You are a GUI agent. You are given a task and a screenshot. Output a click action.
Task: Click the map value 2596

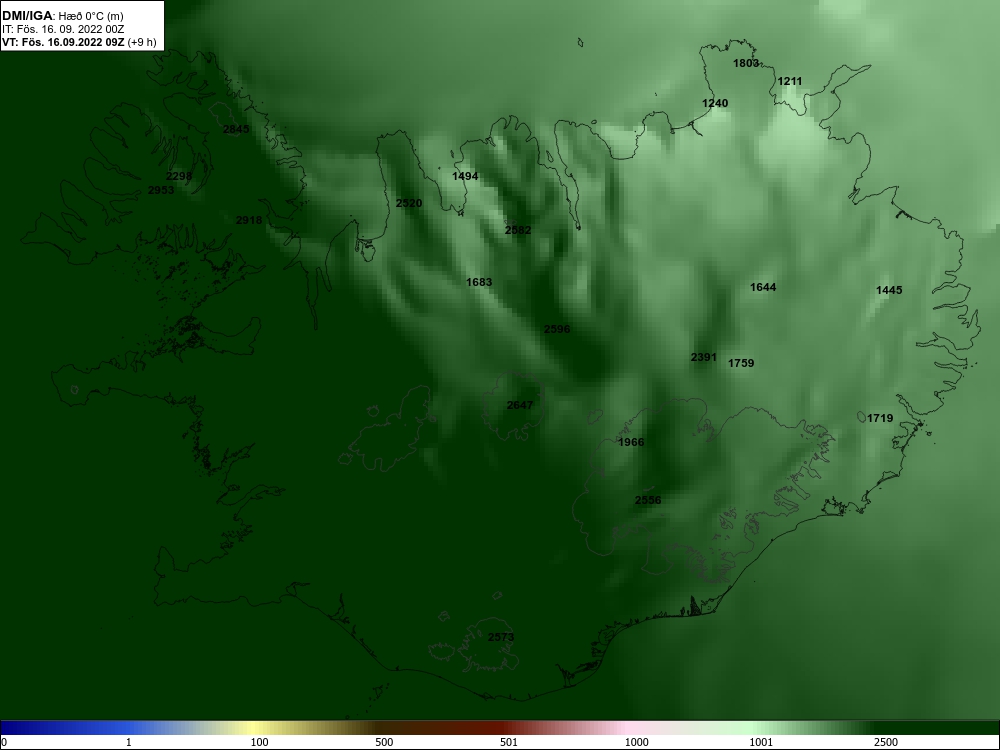(557, 330)
